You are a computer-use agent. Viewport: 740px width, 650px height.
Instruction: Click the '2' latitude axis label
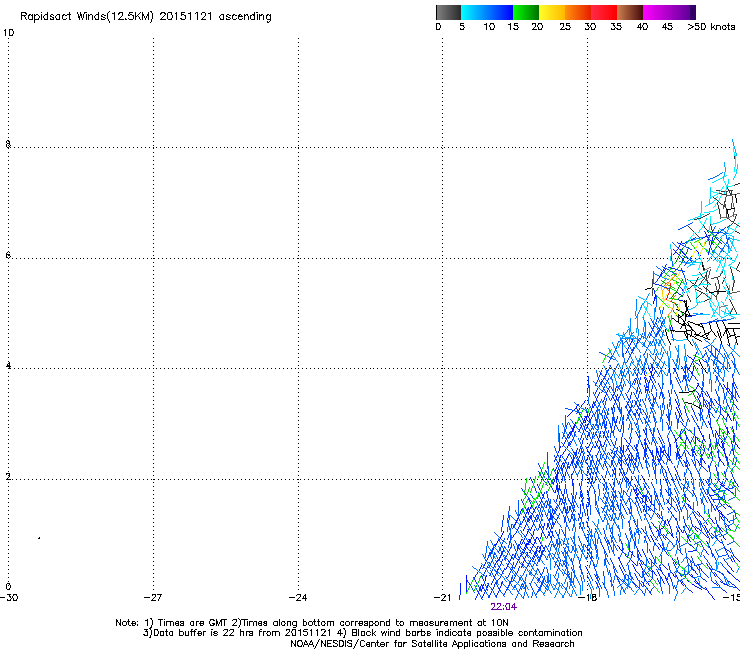pos(8,476)
